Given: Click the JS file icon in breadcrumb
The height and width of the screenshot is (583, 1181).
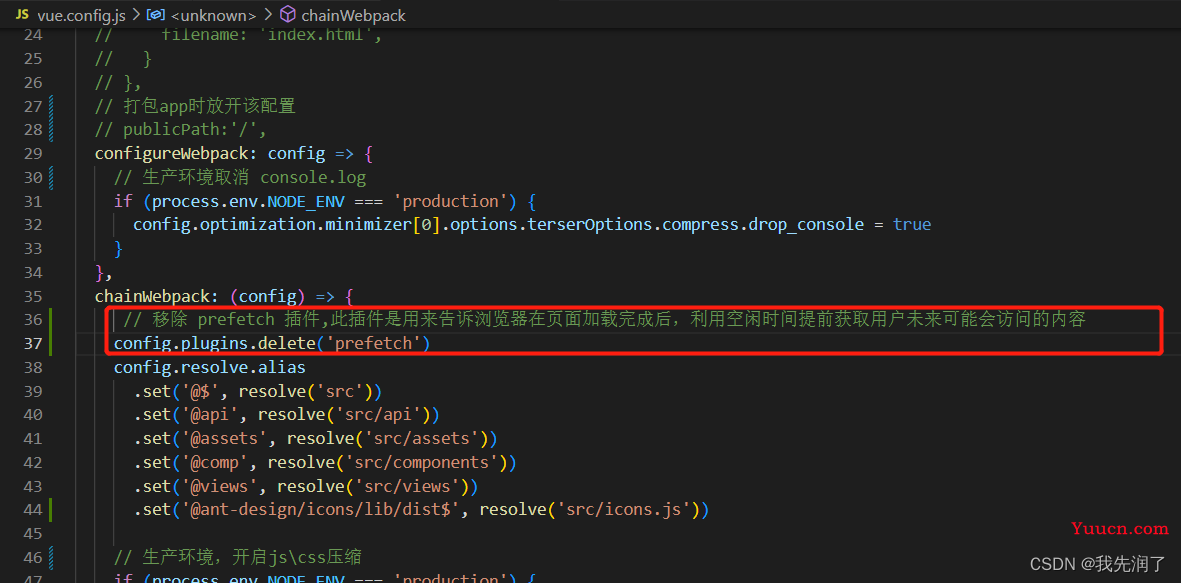Looking at the screenshot, I should click(22, 14).
